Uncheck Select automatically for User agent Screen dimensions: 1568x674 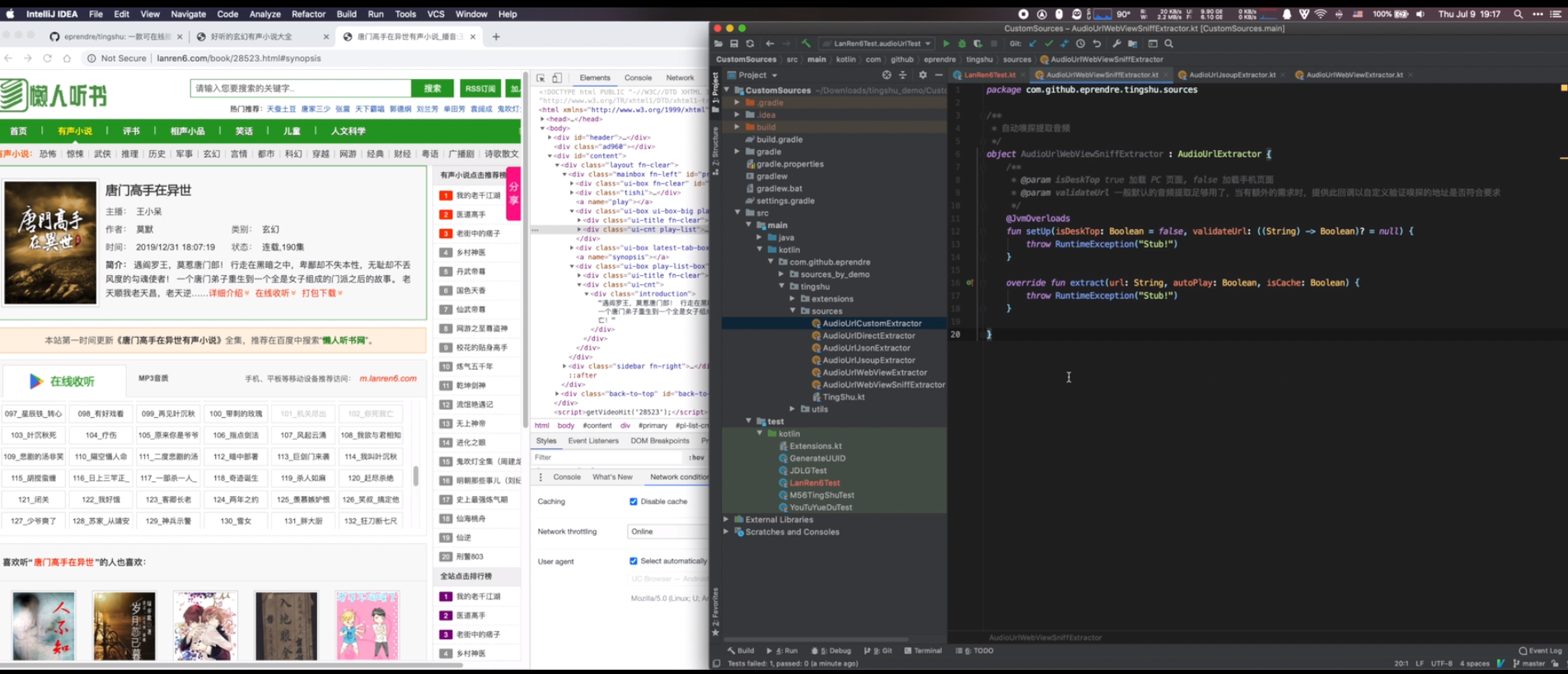click(634, 561)
